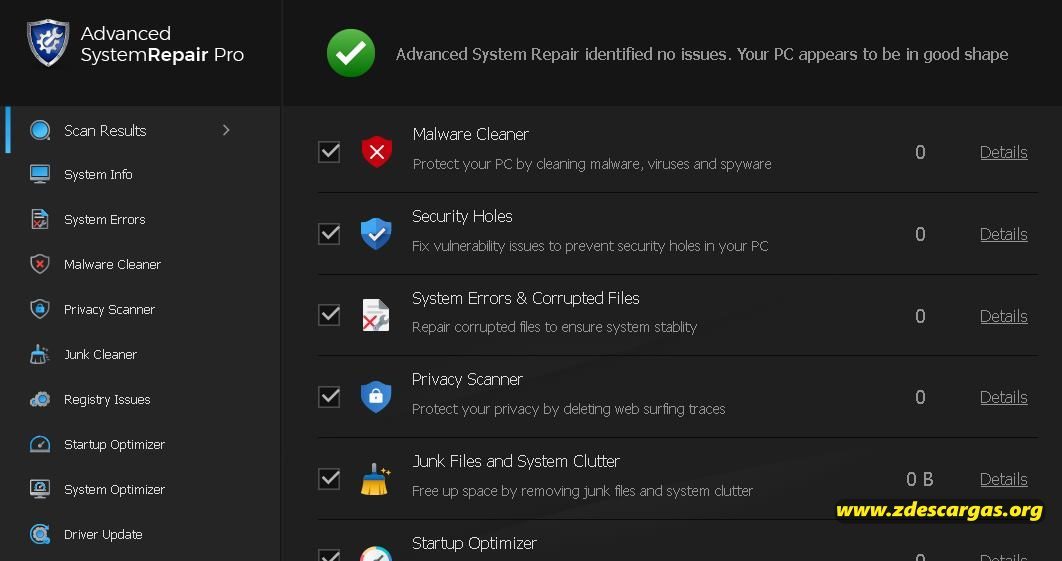Click the System Errors & Corrupted Files icon
Image resolution: width=1062 pixels, height=561 pixels.
[376, 315]
